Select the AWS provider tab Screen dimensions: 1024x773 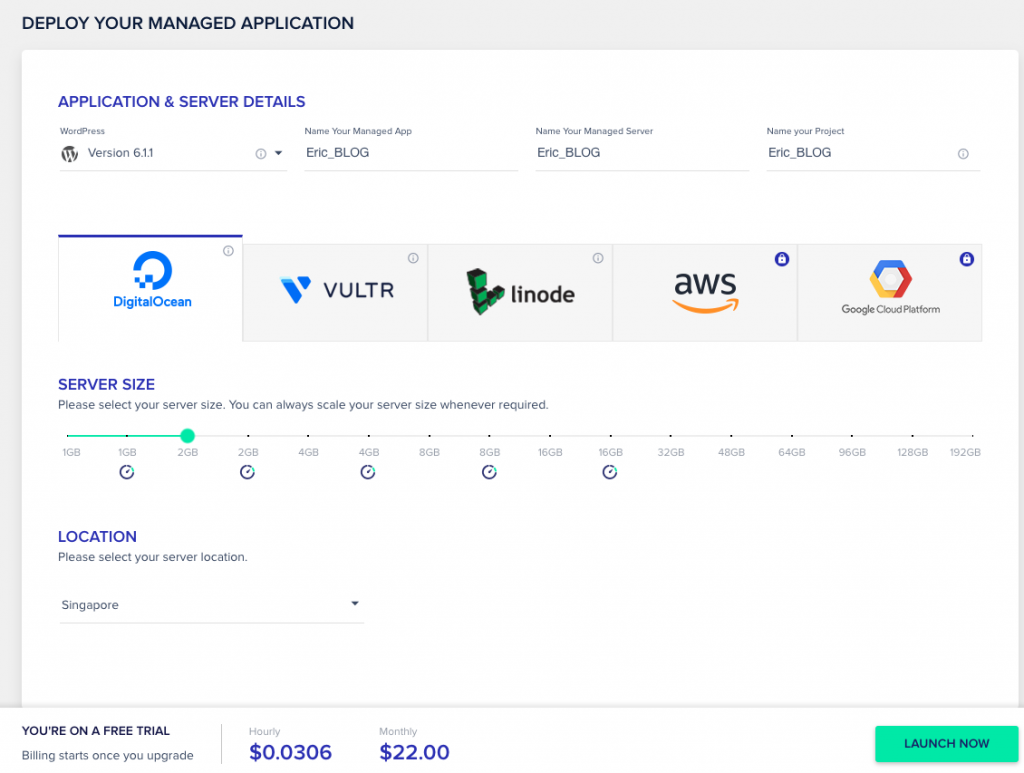click(705, 292)
